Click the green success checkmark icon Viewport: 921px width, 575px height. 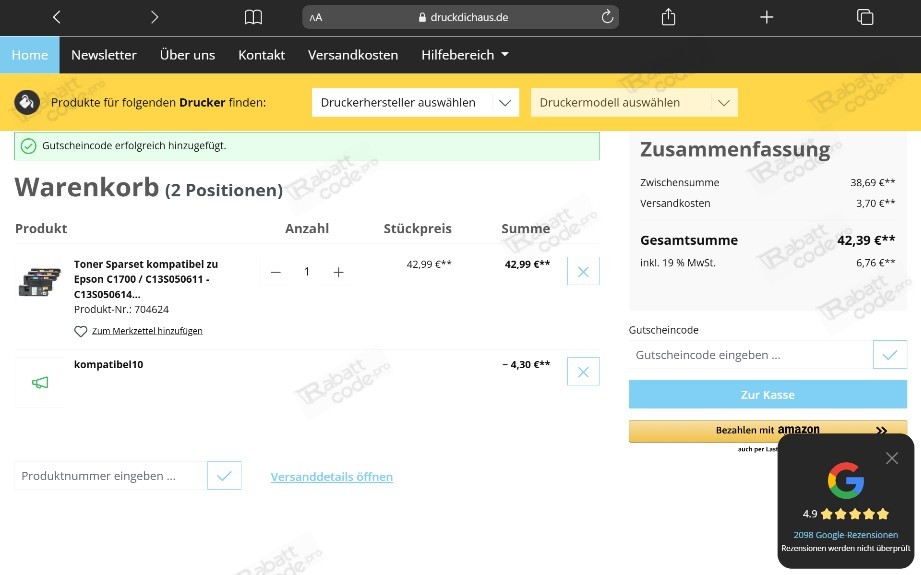[28, 146]
